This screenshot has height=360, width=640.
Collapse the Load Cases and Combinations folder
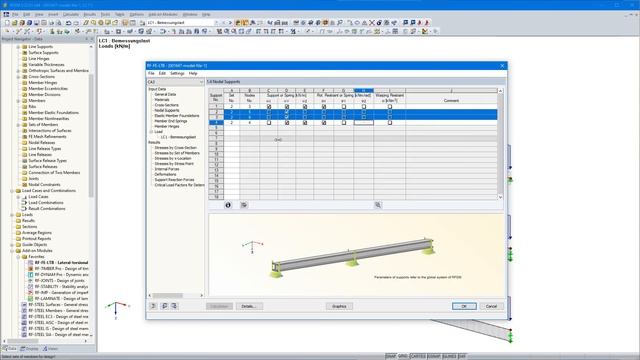pos(12,191)
